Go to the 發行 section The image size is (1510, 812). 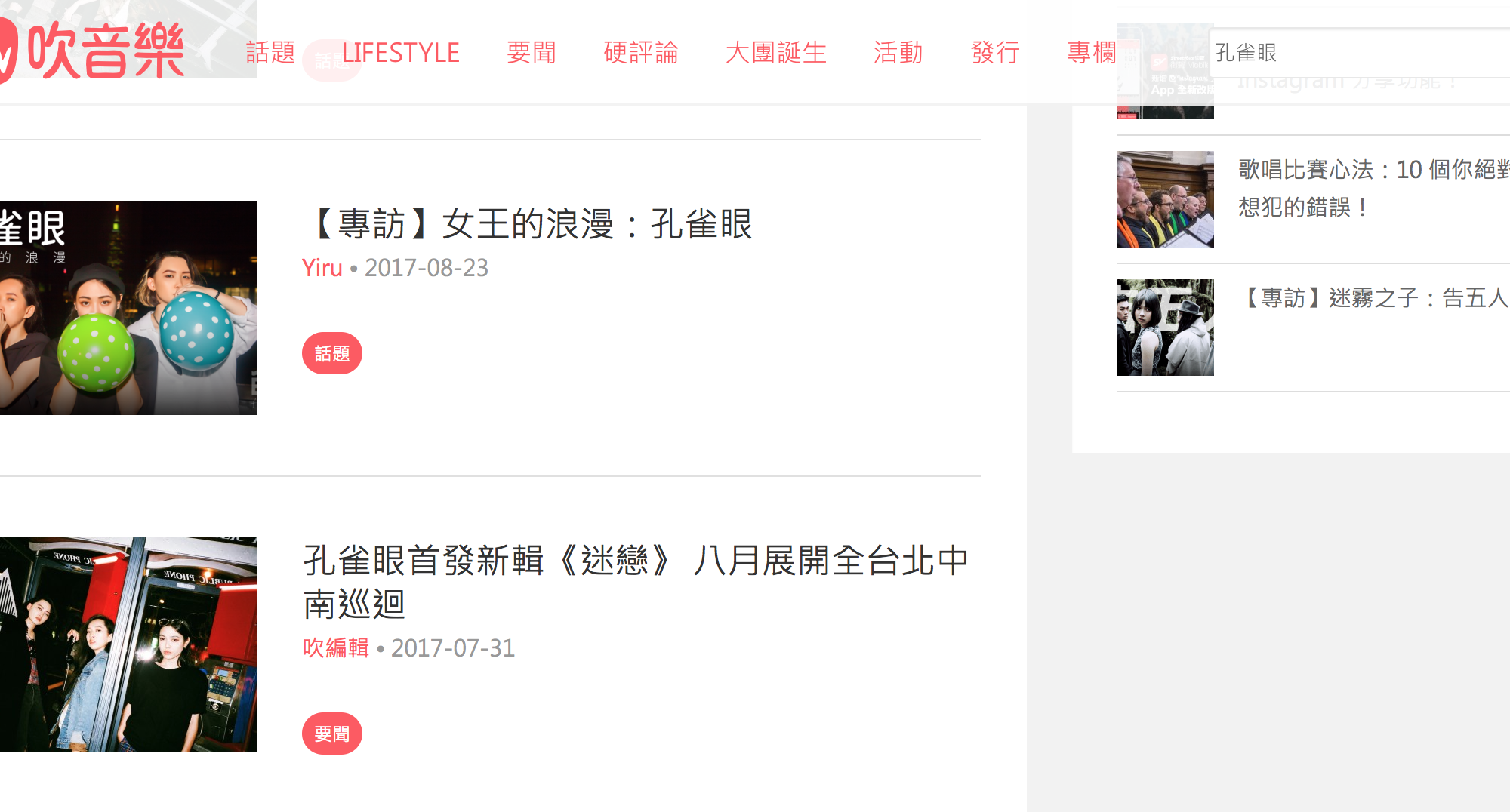[x=995, y=52]
